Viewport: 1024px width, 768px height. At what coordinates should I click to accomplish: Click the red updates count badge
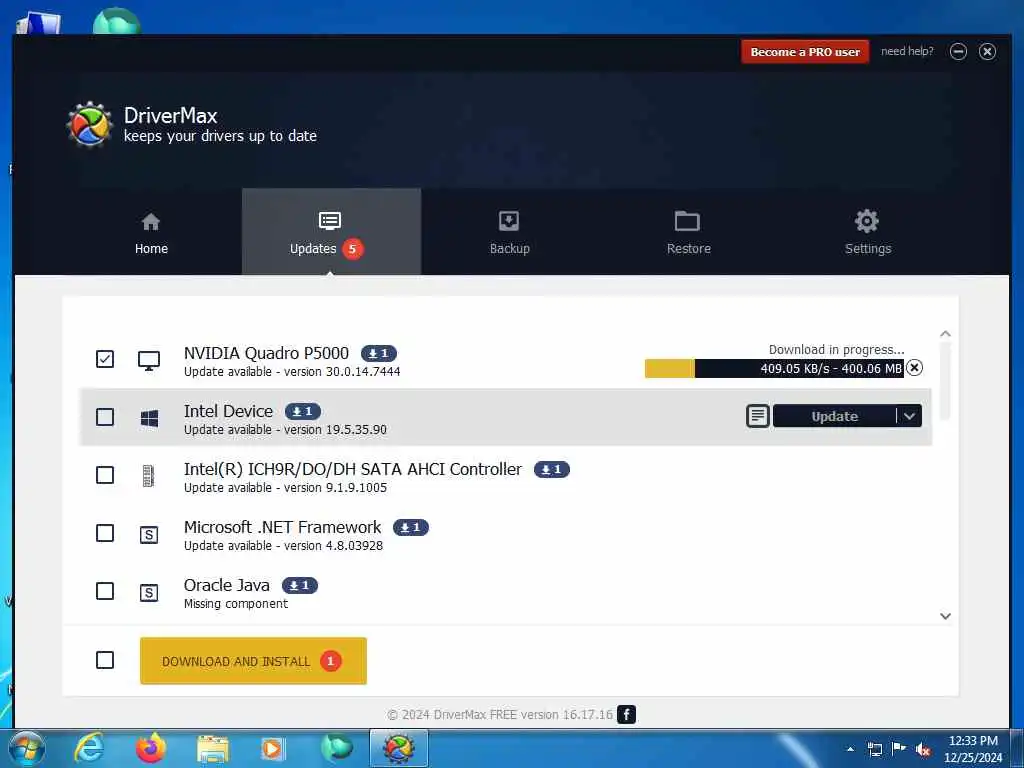[352, 249]
